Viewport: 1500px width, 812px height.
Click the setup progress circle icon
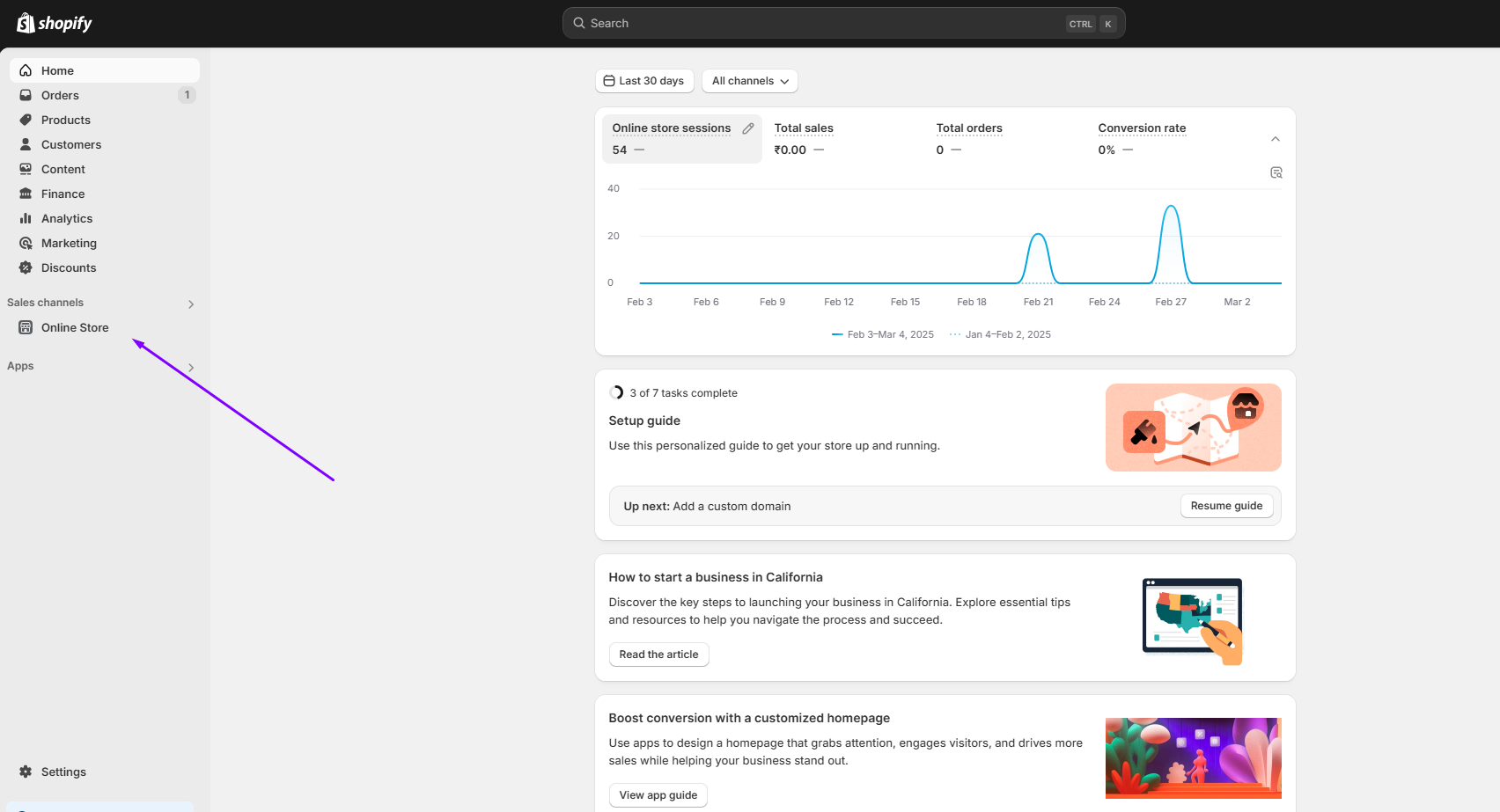point(616,392)
